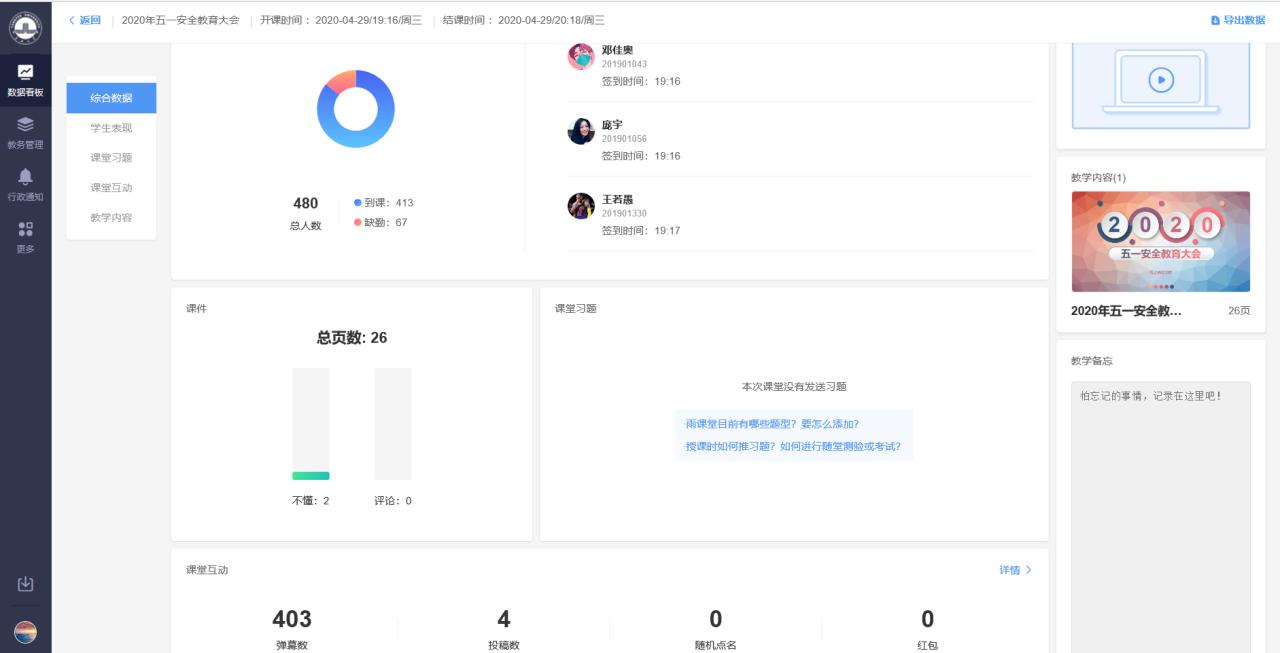This screenshot has height=653, width=1280.
Task: Select the 教务管理 sidebar icon
Action: pyautogui.click(x=25, y=131)
